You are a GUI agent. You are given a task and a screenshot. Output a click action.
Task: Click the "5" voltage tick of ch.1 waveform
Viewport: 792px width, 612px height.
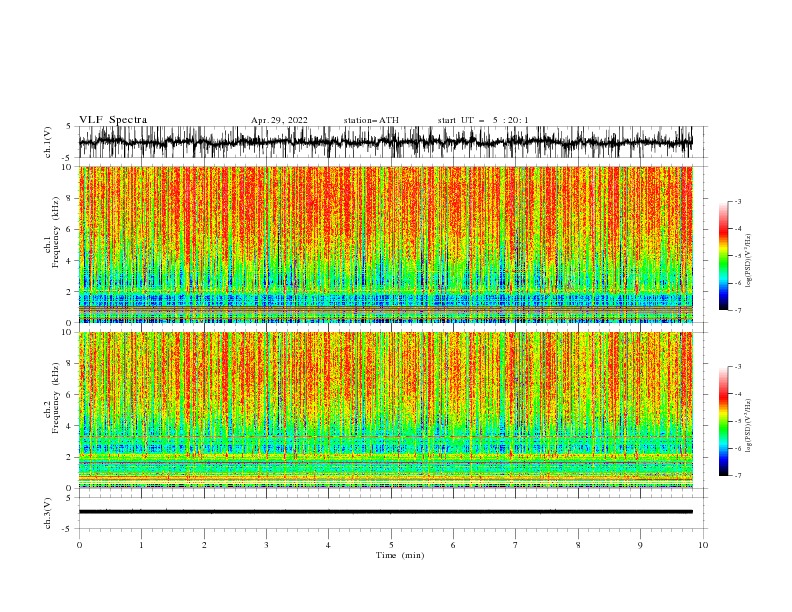tap(69, 127)
